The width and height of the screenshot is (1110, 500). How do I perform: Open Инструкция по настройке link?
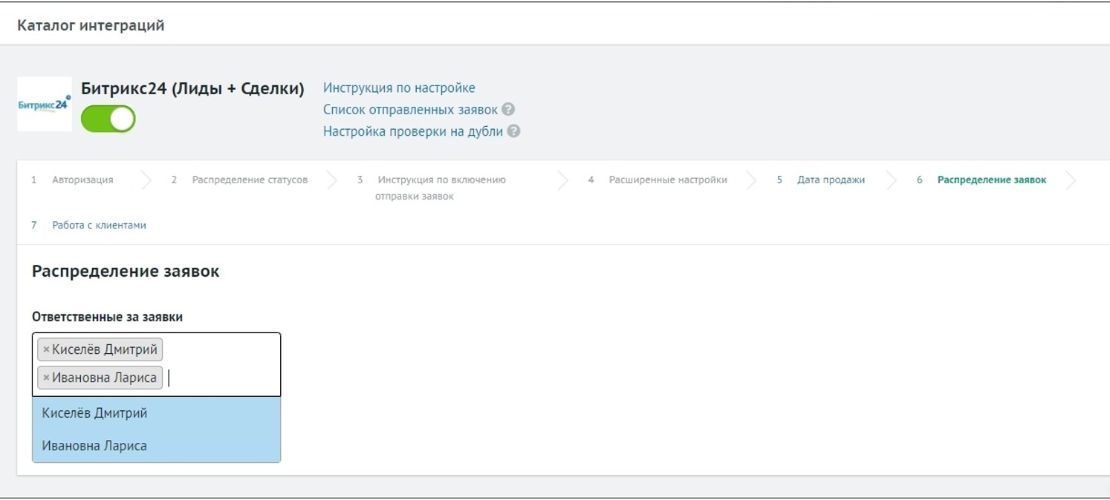click(399, 88)
